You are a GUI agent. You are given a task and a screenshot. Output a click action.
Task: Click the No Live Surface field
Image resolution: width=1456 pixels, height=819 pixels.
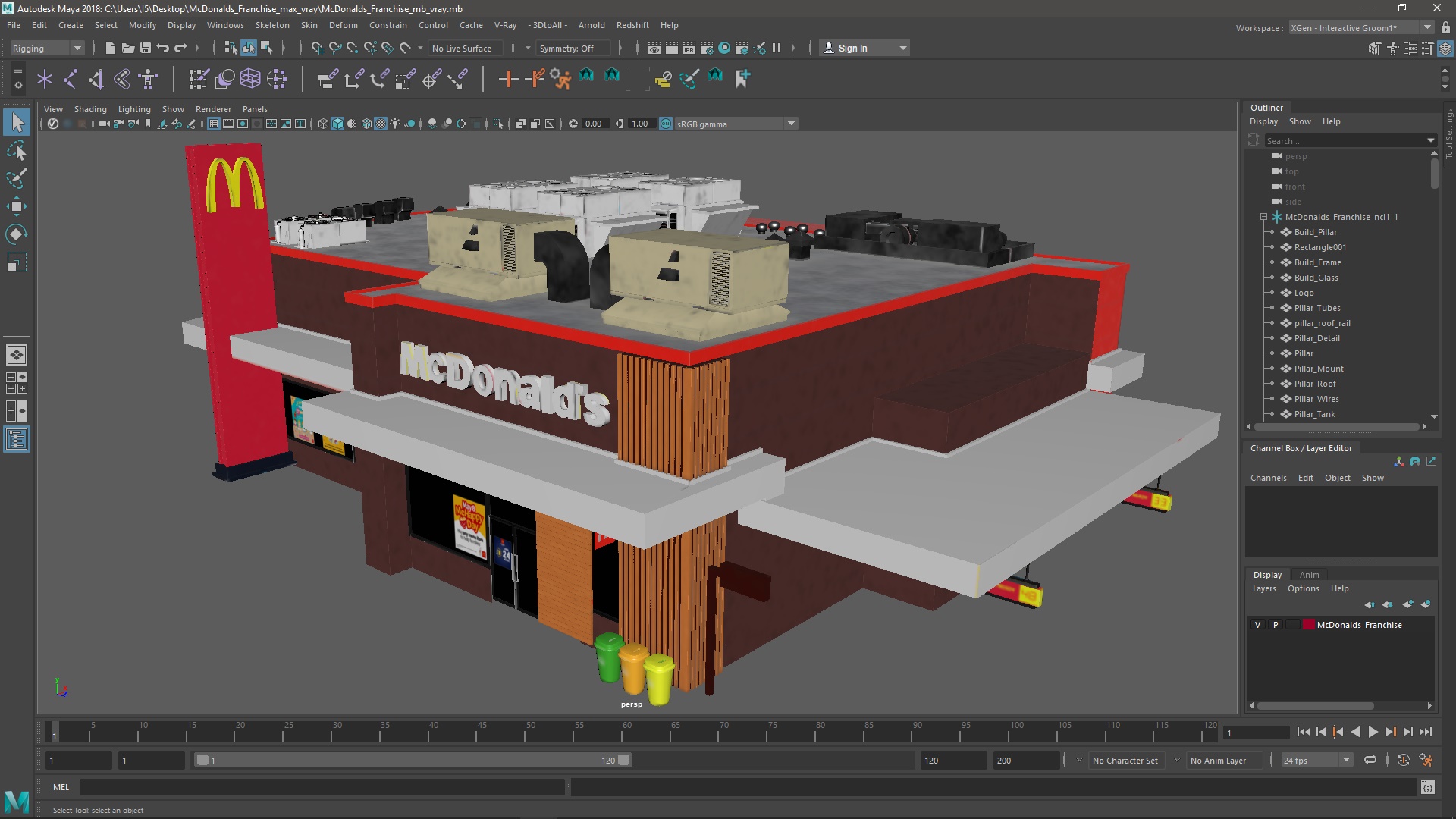click(465, 48)
